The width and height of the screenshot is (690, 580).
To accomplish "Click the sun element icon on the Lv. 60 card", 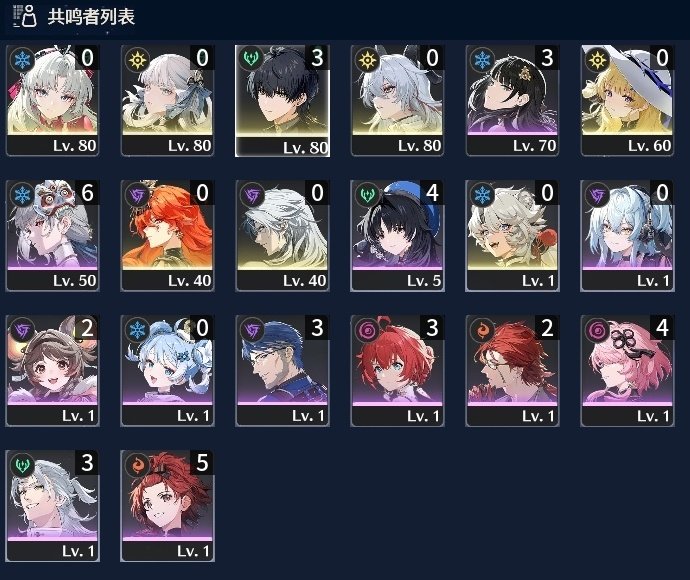I will 597,59.
